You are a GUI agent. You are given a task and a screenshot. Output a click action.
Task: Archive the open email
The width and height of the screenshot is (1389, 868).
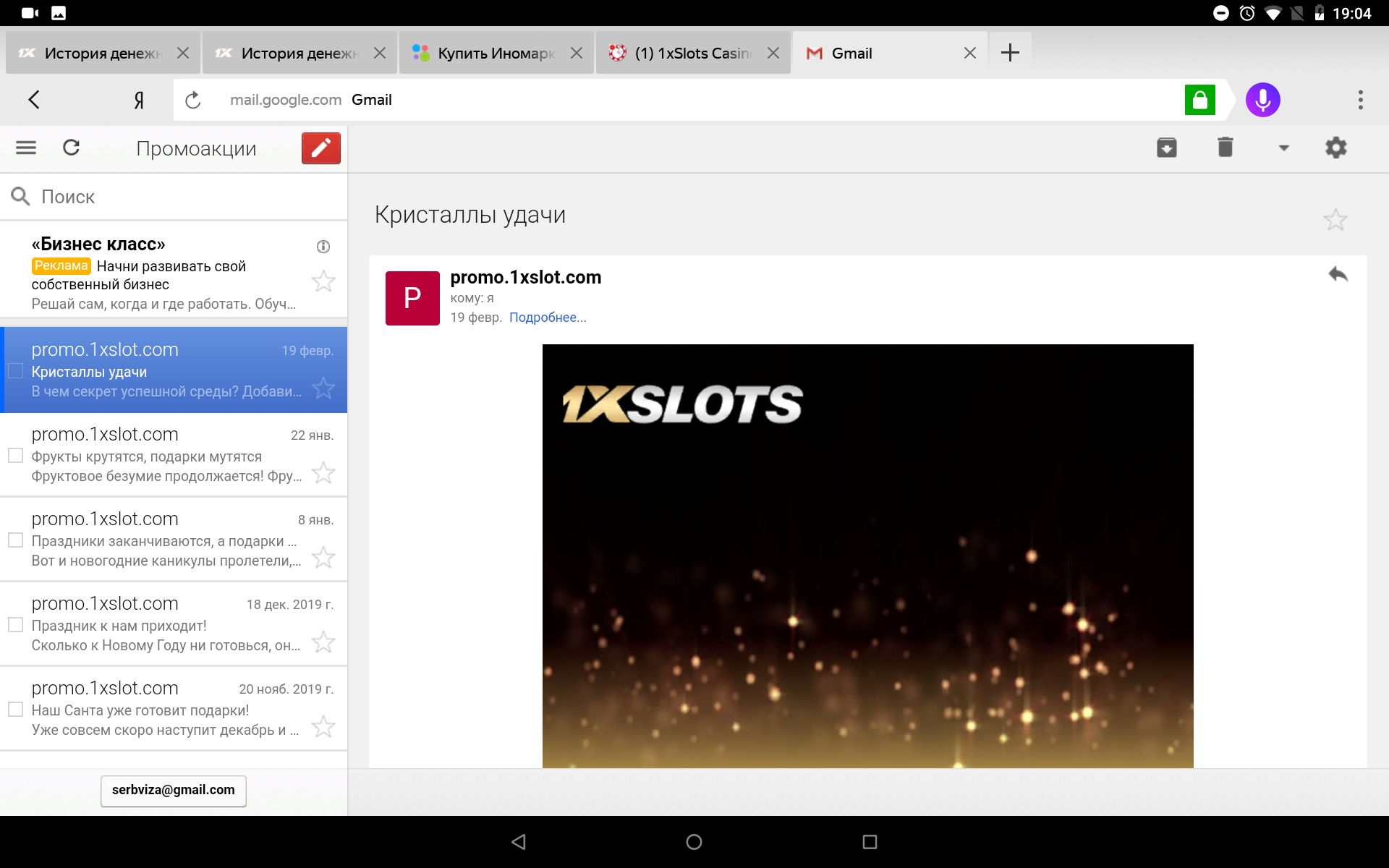click(1166, 148)
